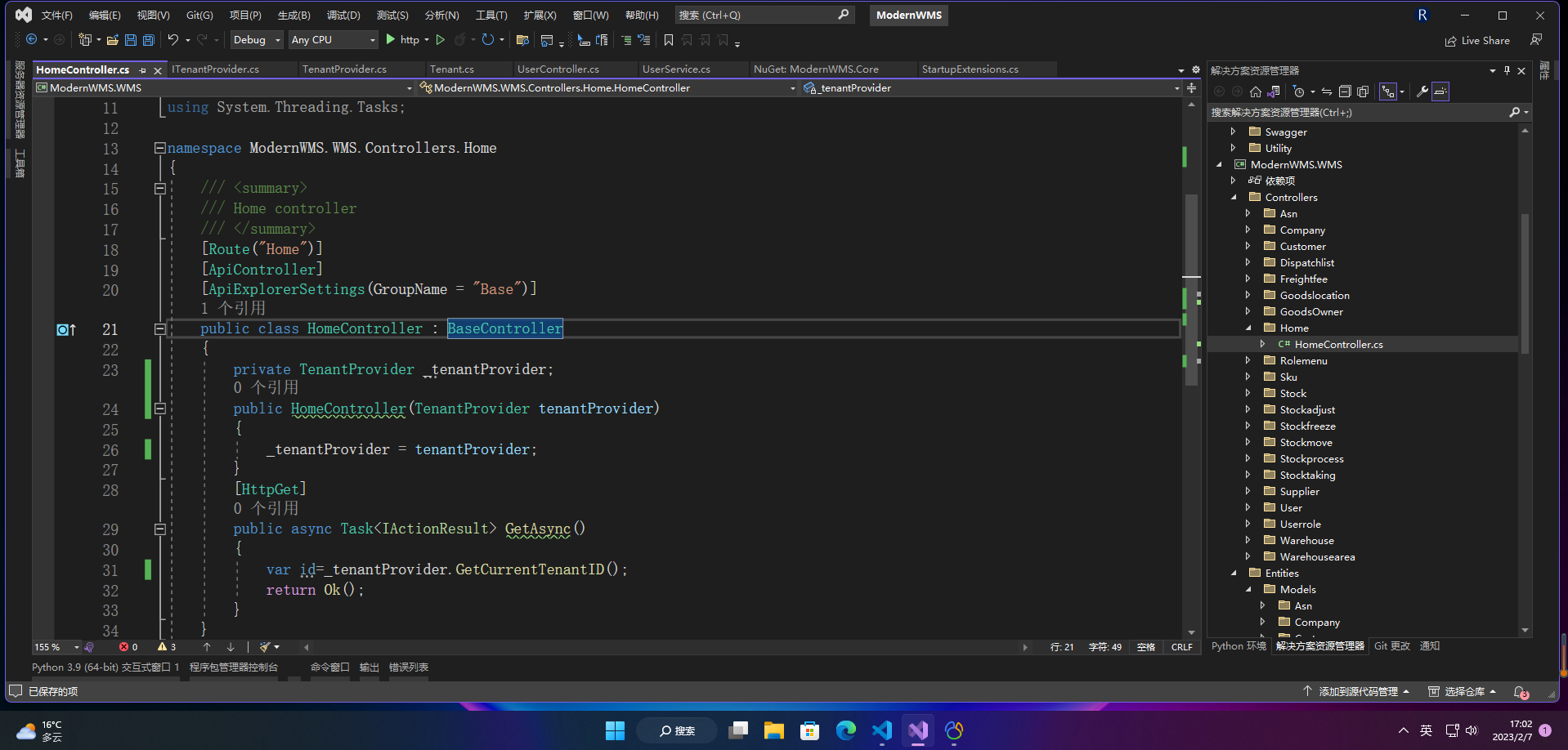1568x750 pixels.
Task: Click 选择仓库 in status bar
Action: tap(1463, 691)
